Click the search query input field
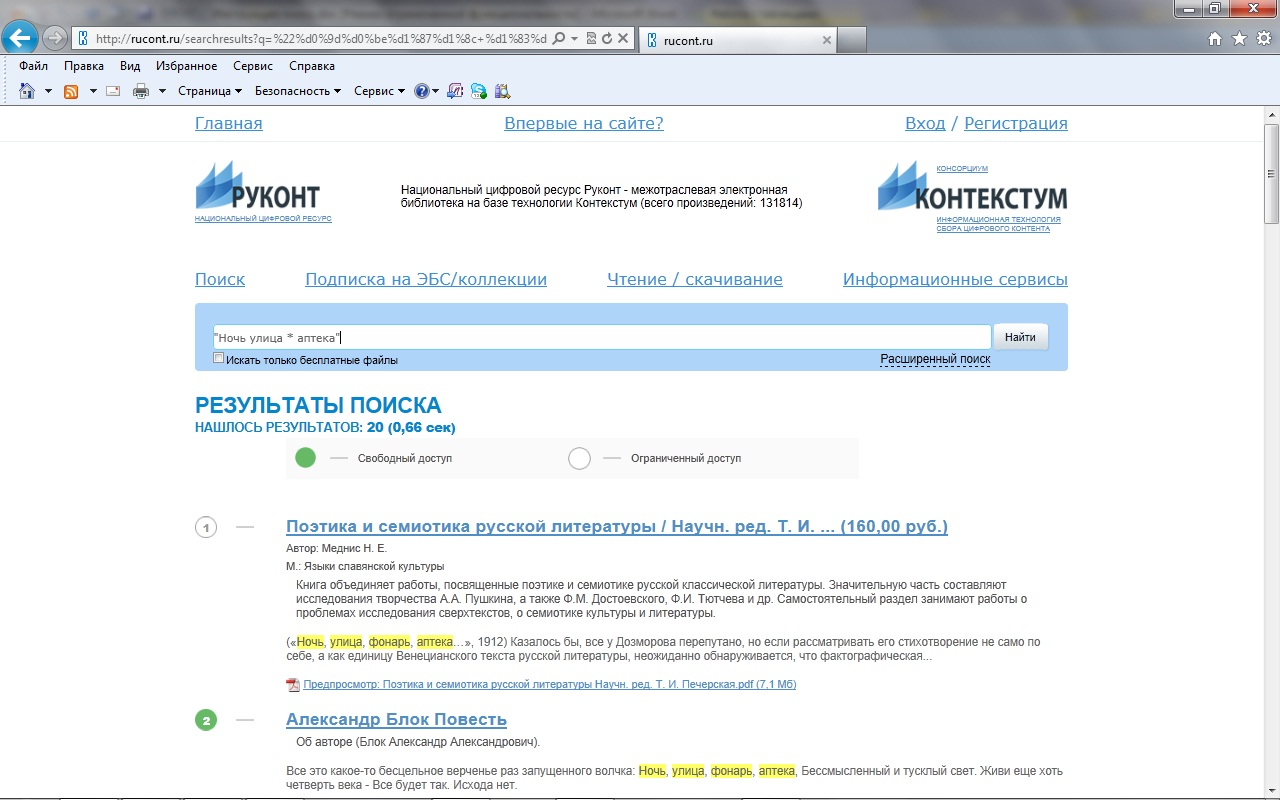The width and height of the screenshot is (1280, 800). tap(601, 337)
